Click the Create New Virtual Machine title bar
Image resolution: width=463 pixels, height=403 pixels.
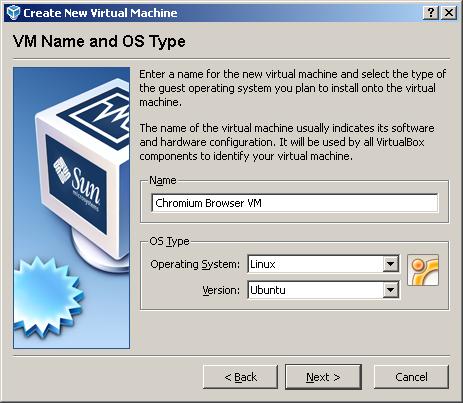tap(231, 13)
